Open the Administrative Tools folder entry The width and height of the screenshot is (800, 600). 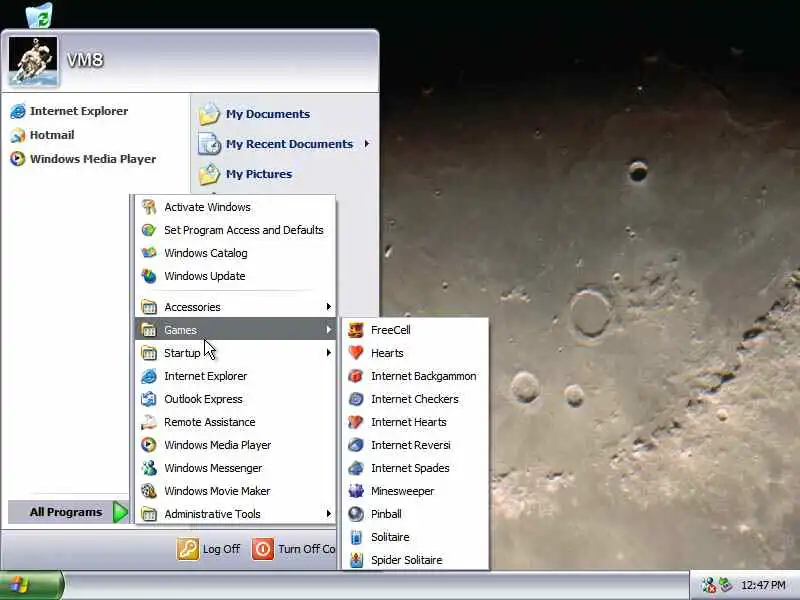[235, 514]
